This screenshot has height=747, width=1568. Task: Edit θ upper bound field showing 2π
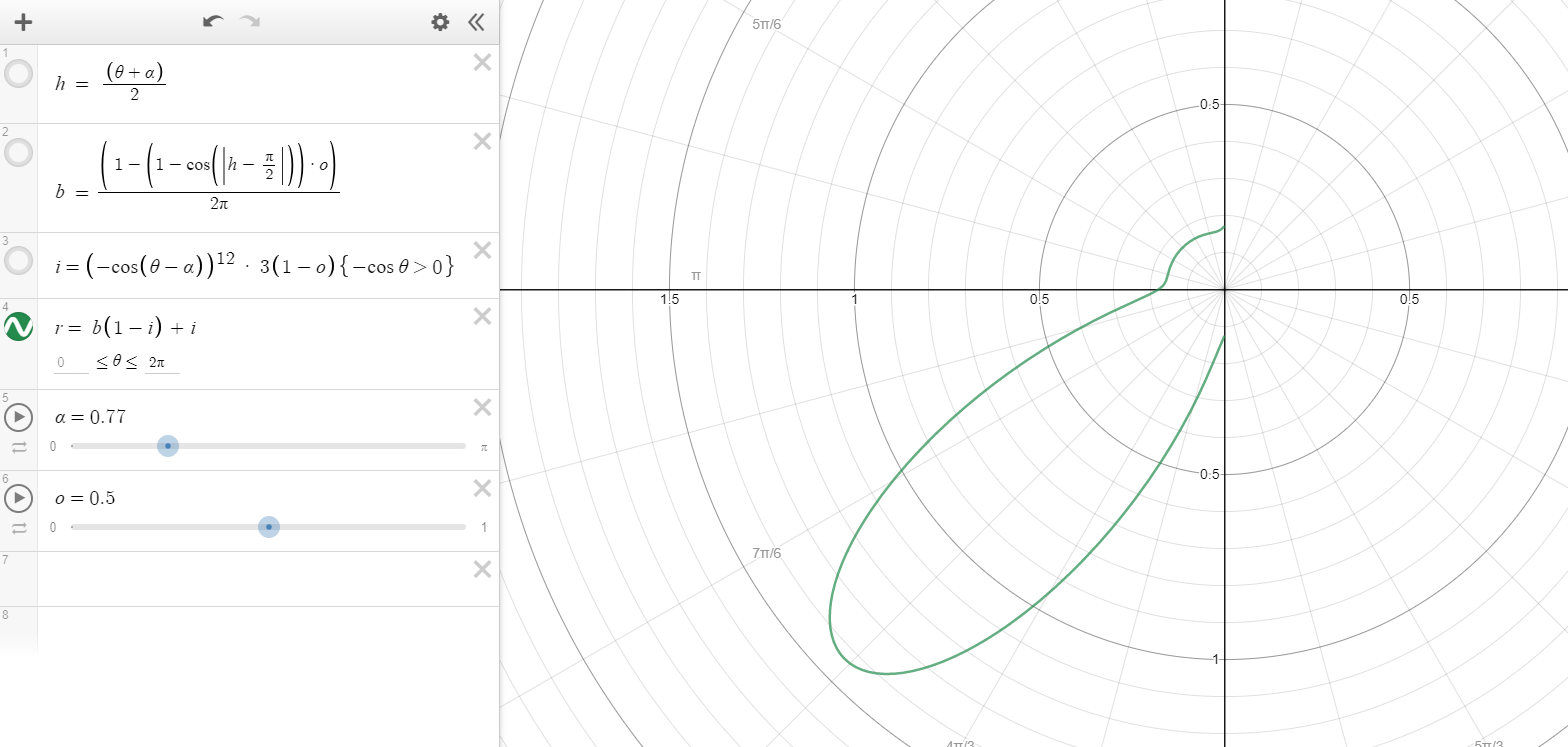pos(163,363)
